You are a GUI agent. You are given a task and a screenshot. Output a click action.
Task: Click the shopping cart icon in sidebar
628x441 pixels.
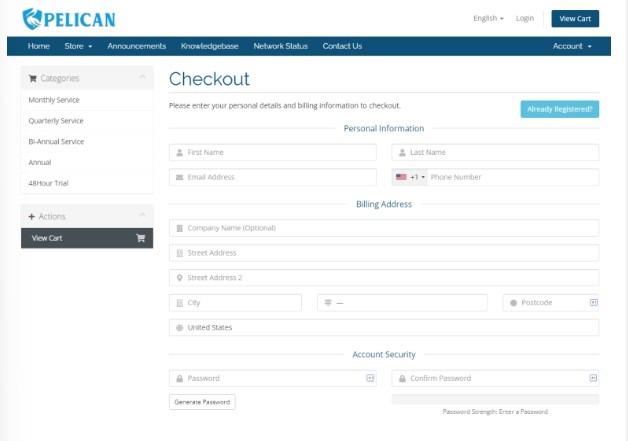[x=140, y=238]
